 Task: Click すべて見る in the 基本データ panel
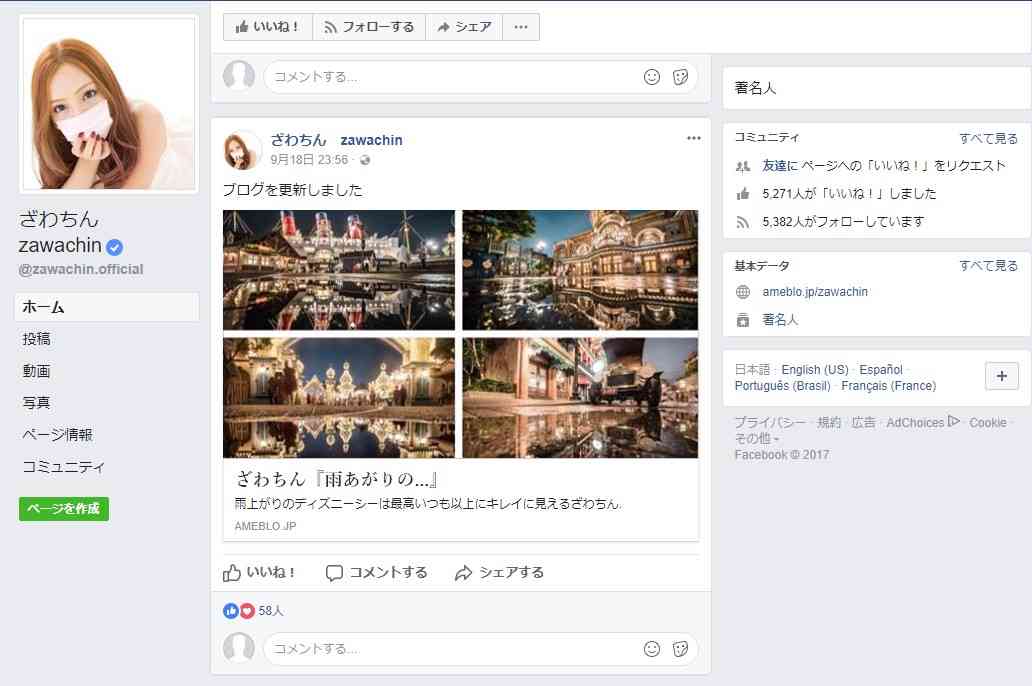coord(988,266)
